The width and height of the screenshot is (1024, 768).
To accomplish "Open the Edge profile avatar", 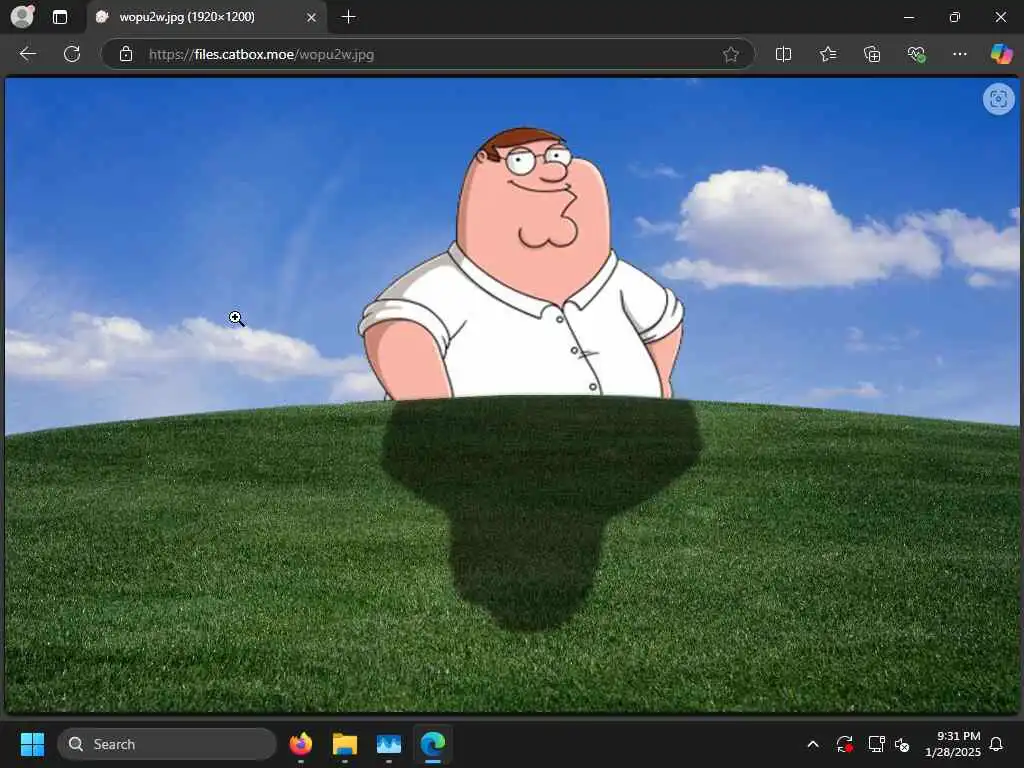I will pyautogui.click(x=22, y=17).
